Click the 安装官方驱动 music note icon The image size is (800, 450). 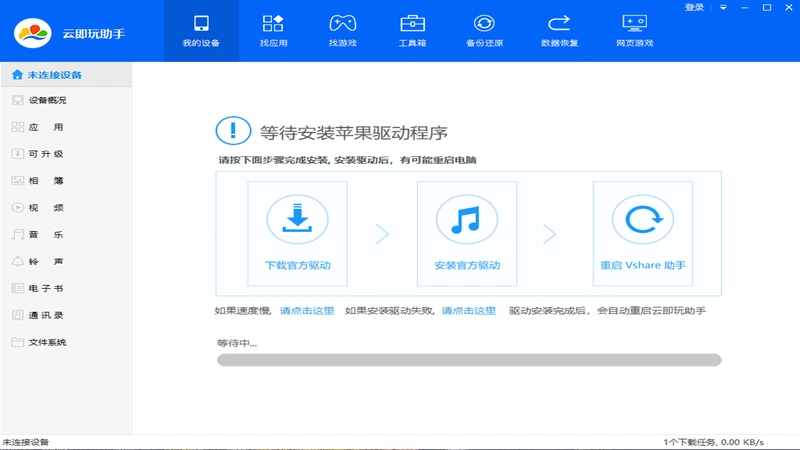pos(467,219)
